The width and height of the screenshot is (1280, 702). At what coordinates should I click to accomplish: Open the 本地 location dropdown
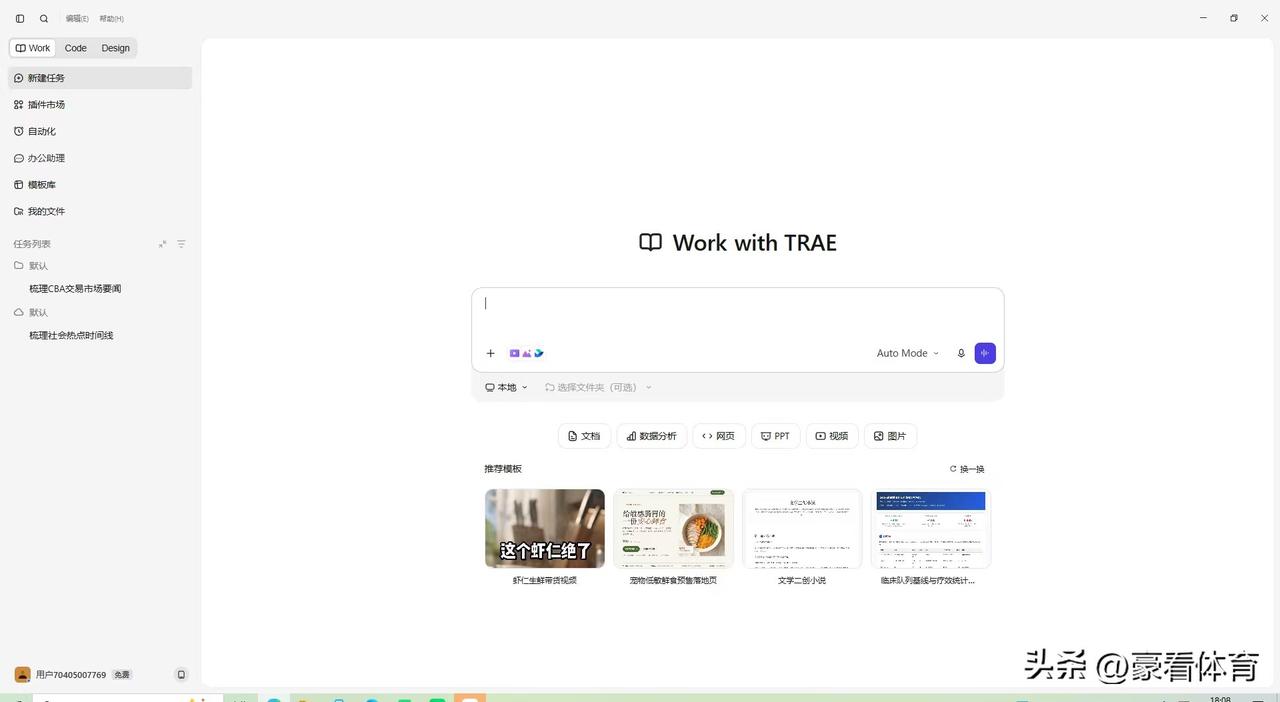pyautogui.click(x=506, y=388)
